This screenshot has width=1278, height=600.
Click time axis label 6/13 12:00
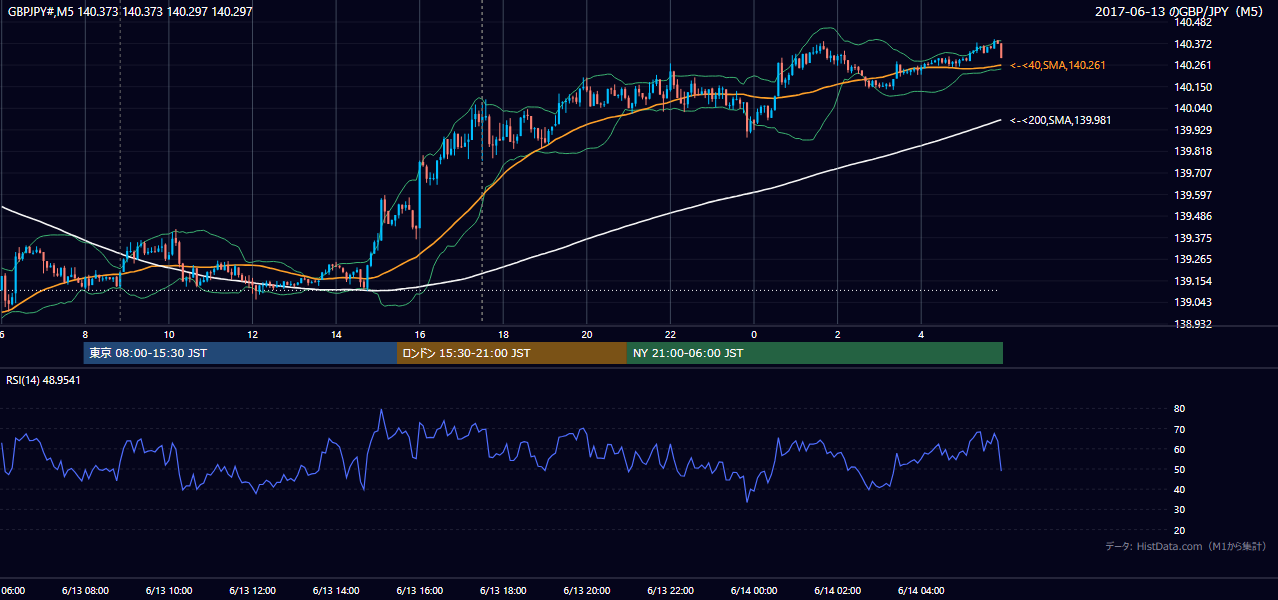click(252, 590)
